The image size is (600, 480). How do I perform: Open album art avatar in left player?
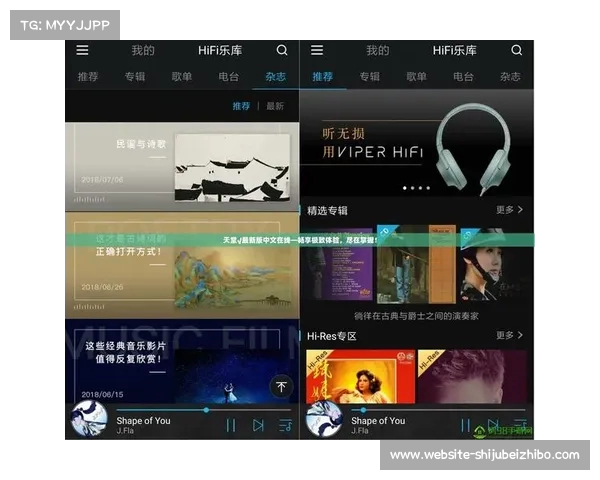point(89,419)
